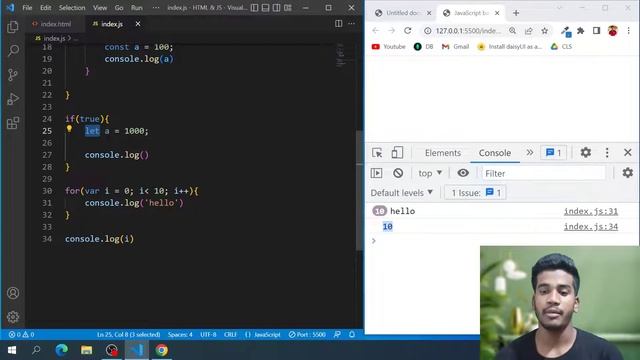Image resolution: width=640 pixels, height=360 pixels.
Task: Open the View menu
Action: click(x=100, y=8)
